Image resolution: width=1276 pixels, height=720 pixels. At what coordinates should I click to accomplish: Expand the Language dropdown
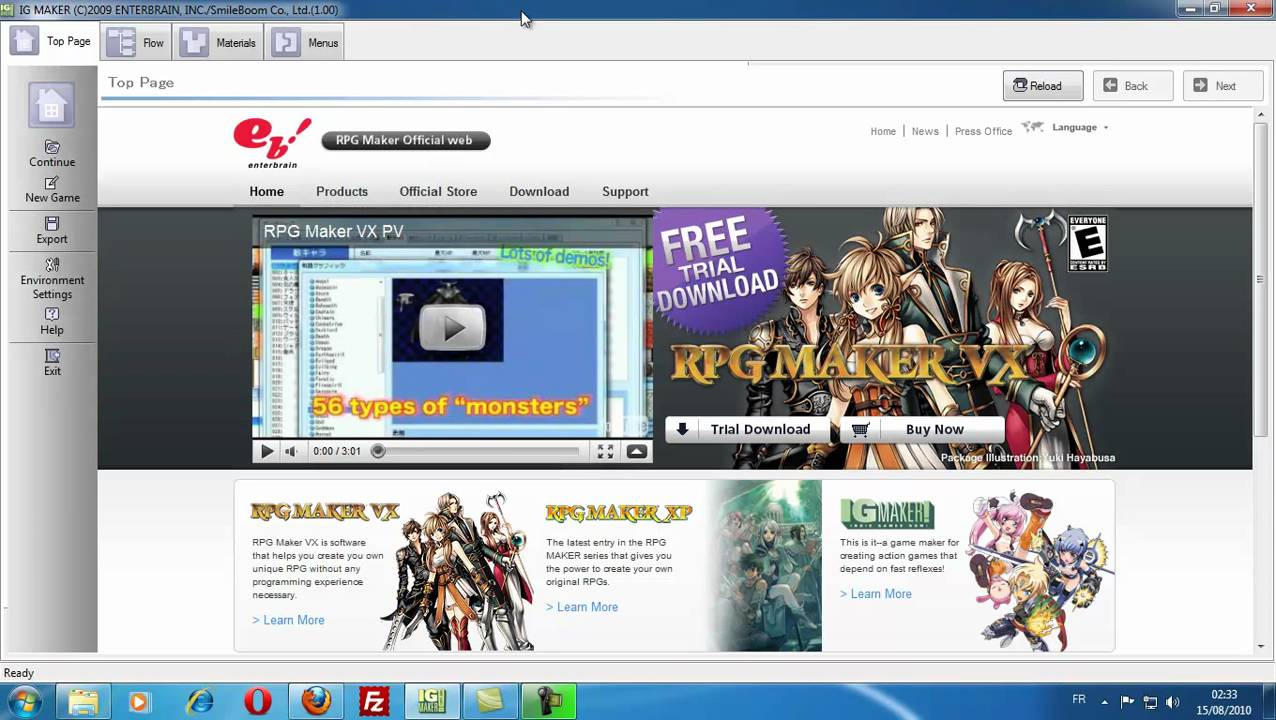coord(1080,127)
